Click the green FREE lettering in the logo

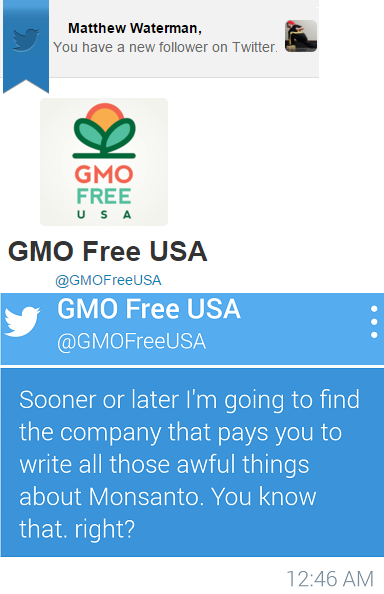tap(104, 197)
